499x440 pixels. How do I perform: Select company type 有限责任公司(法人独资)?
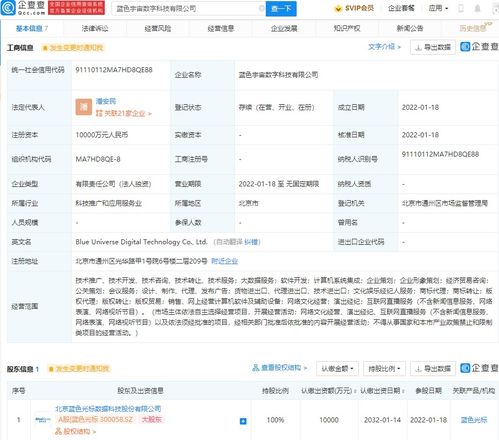pyautogui.click(x=113, y=184)
